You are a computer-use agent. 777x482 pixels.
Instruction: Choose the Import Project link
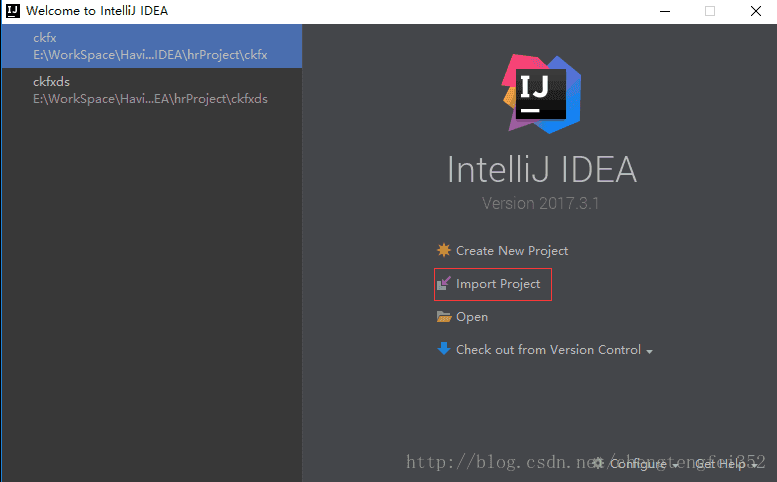pyautogui.click(x=498, y=284)
